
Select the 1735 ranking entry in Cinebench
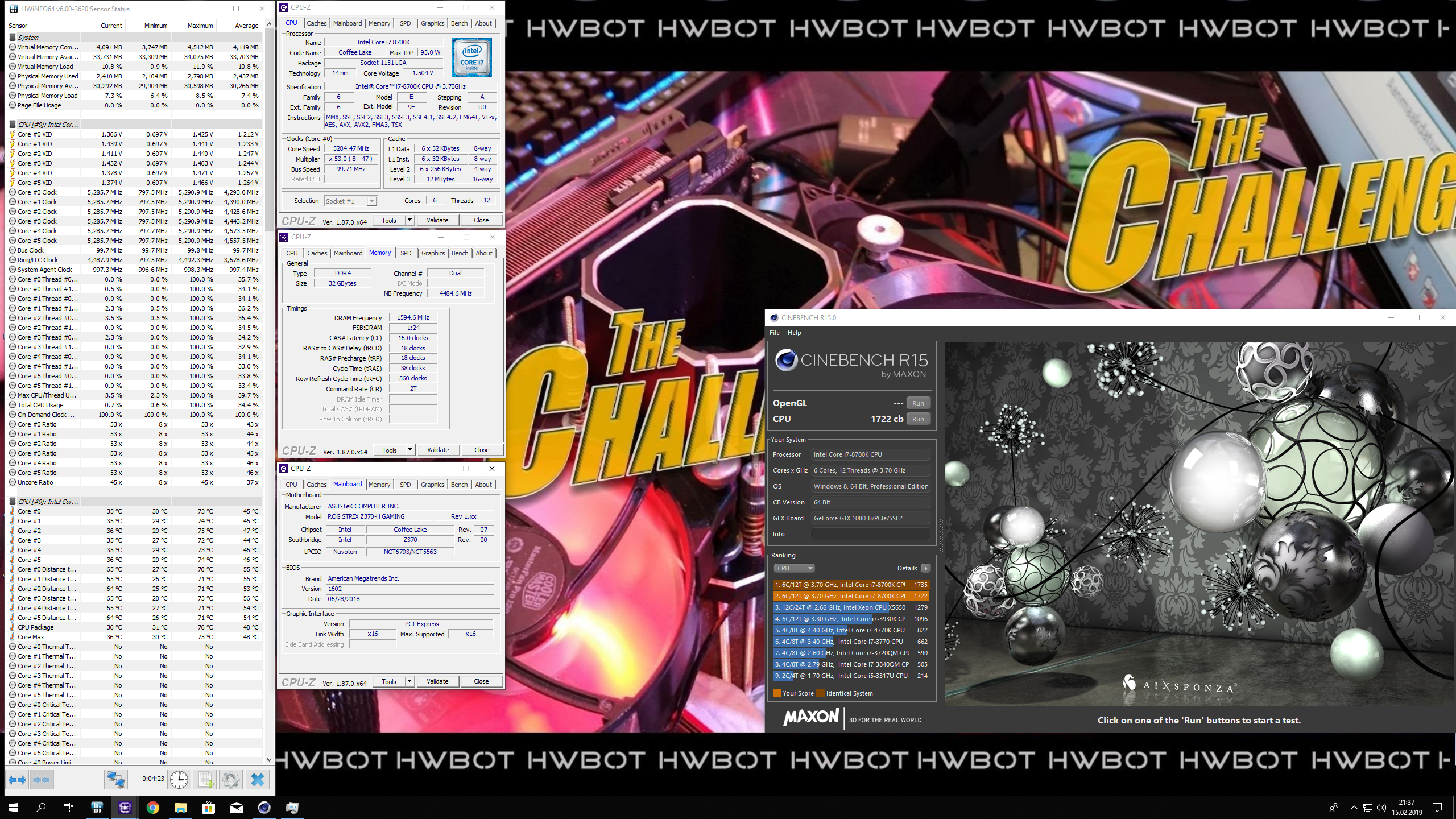851,585
